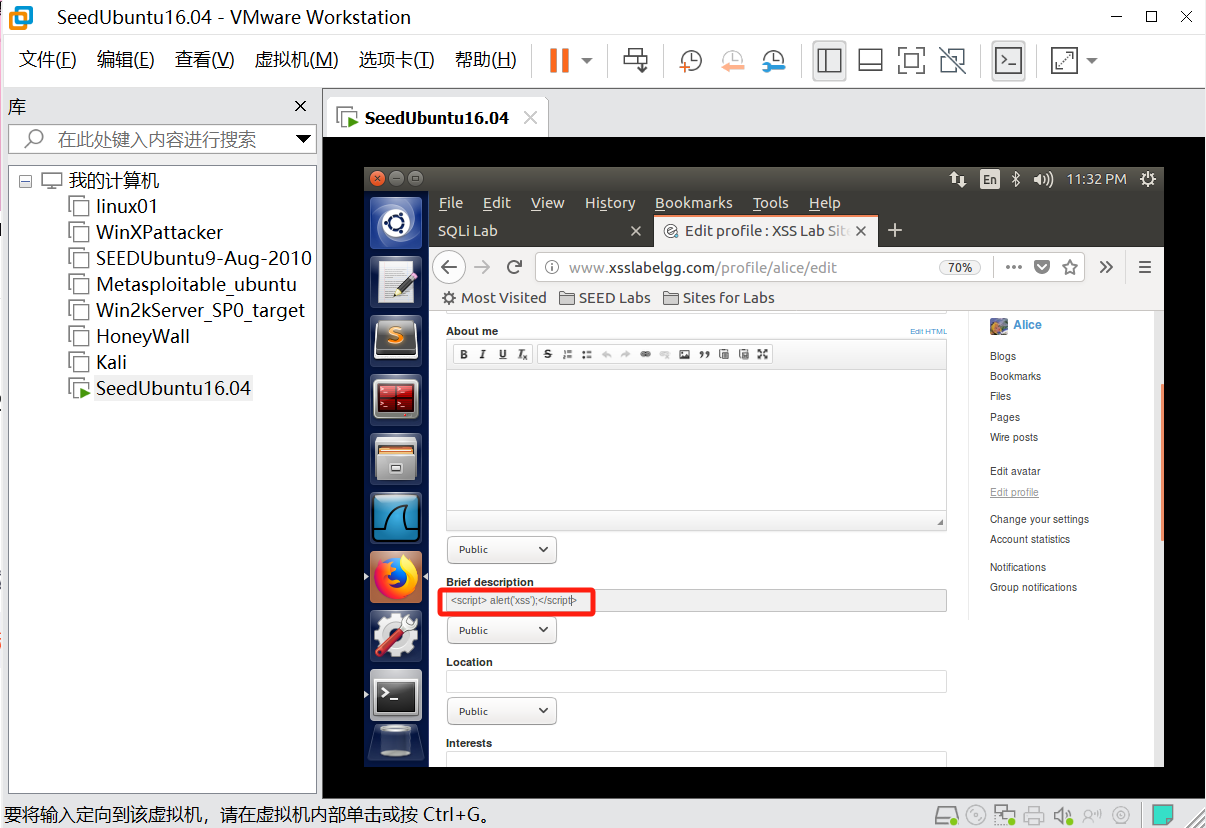
Task: Toggle the console view icon in VMware toolbar
Action: [1008, 60]
